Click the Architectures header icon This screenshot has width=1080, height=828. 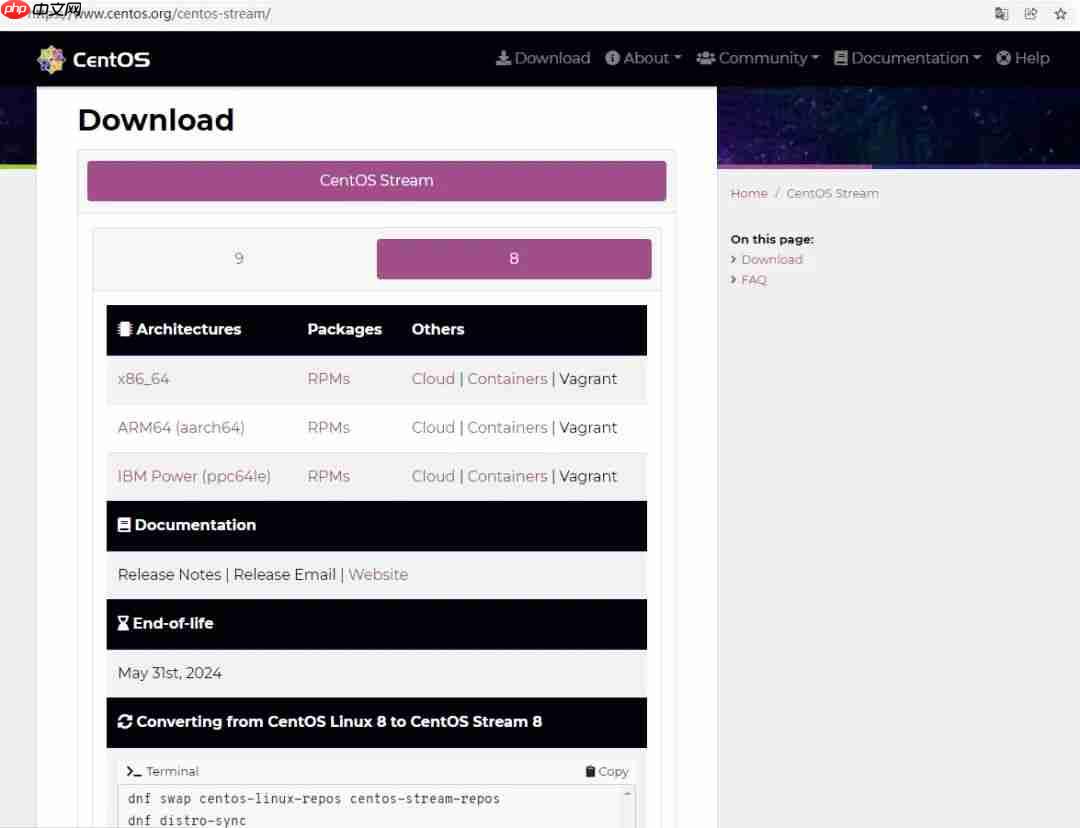coord(125,329)
